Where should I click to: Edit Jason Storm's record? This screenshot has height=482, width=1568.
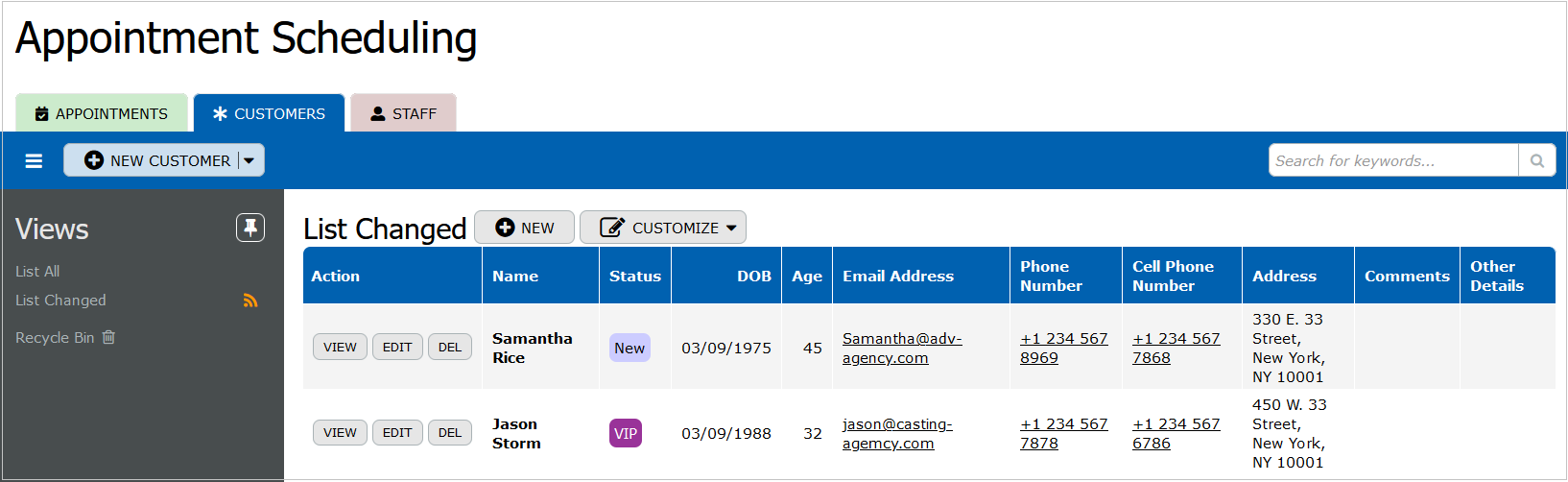tap(397, 433)
